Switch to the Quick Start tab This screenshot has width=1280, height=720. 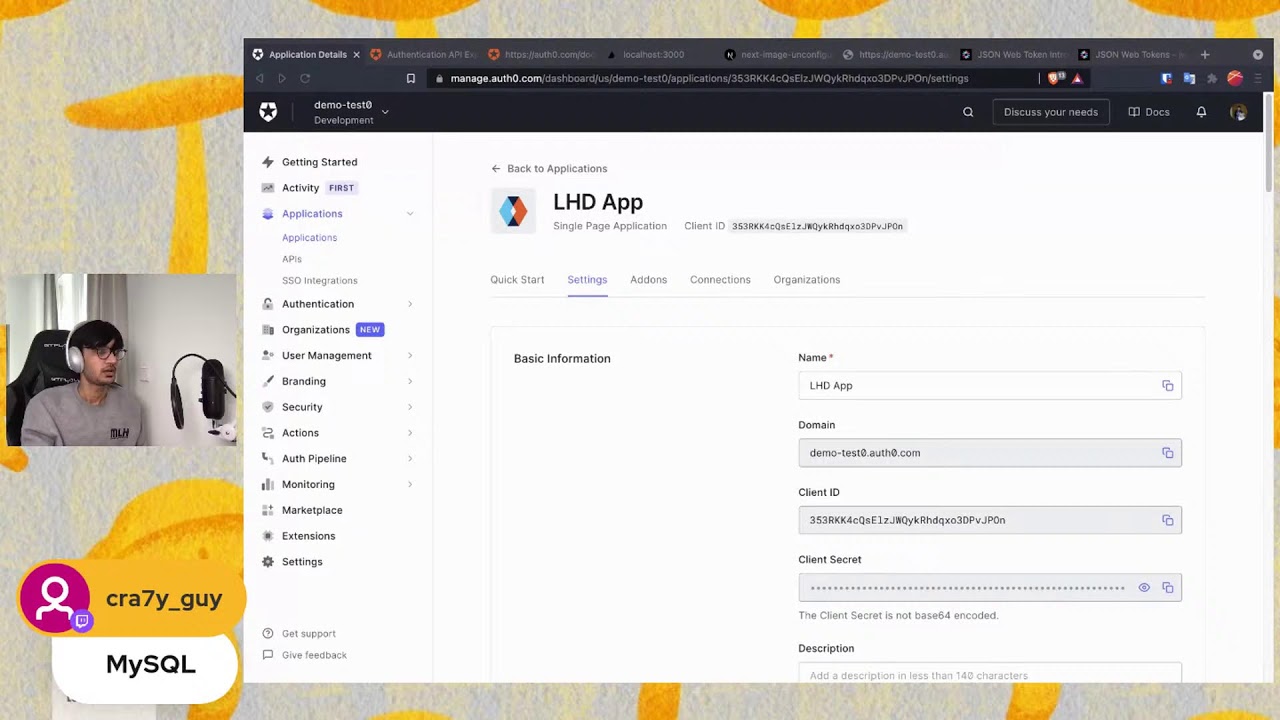pos(517,280)
